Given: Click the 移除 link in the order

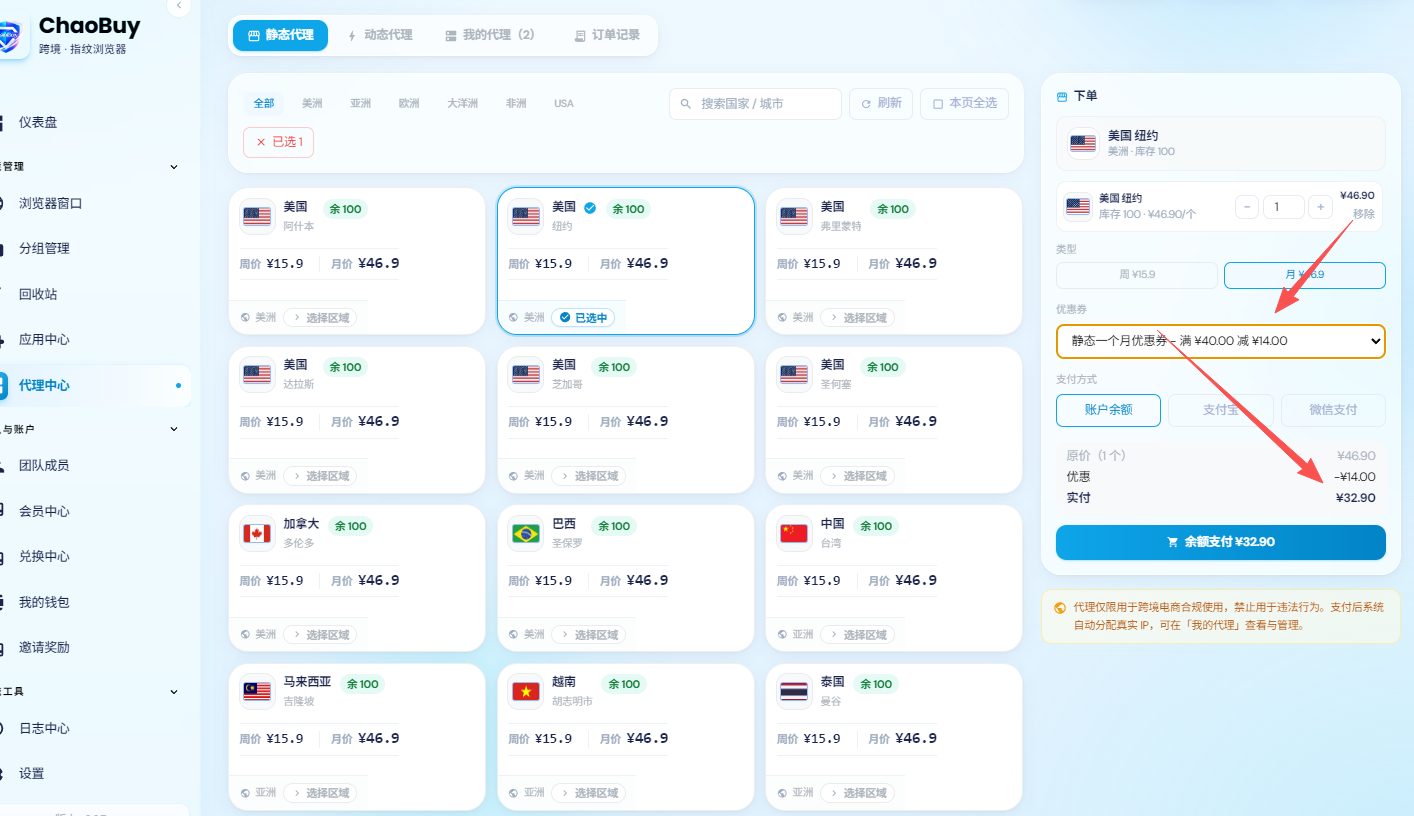Looking at the screenshot, I should click(x=1363, y=214).
